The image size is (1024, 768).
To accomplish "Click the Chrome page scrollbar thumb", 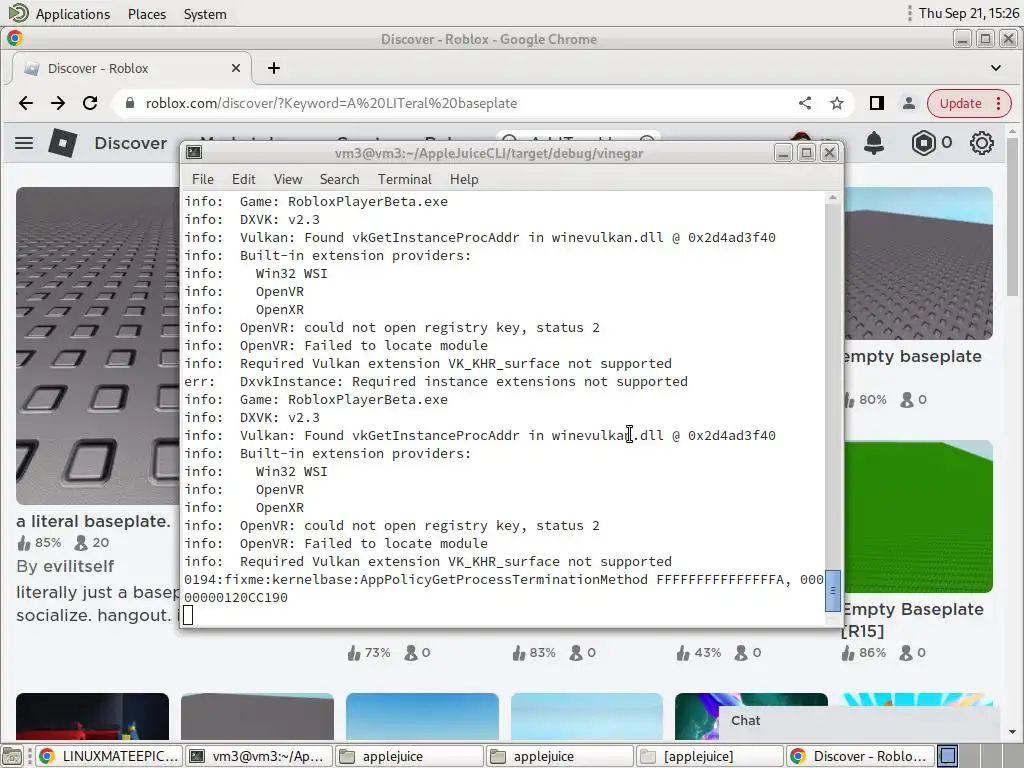I will 1012,216.
